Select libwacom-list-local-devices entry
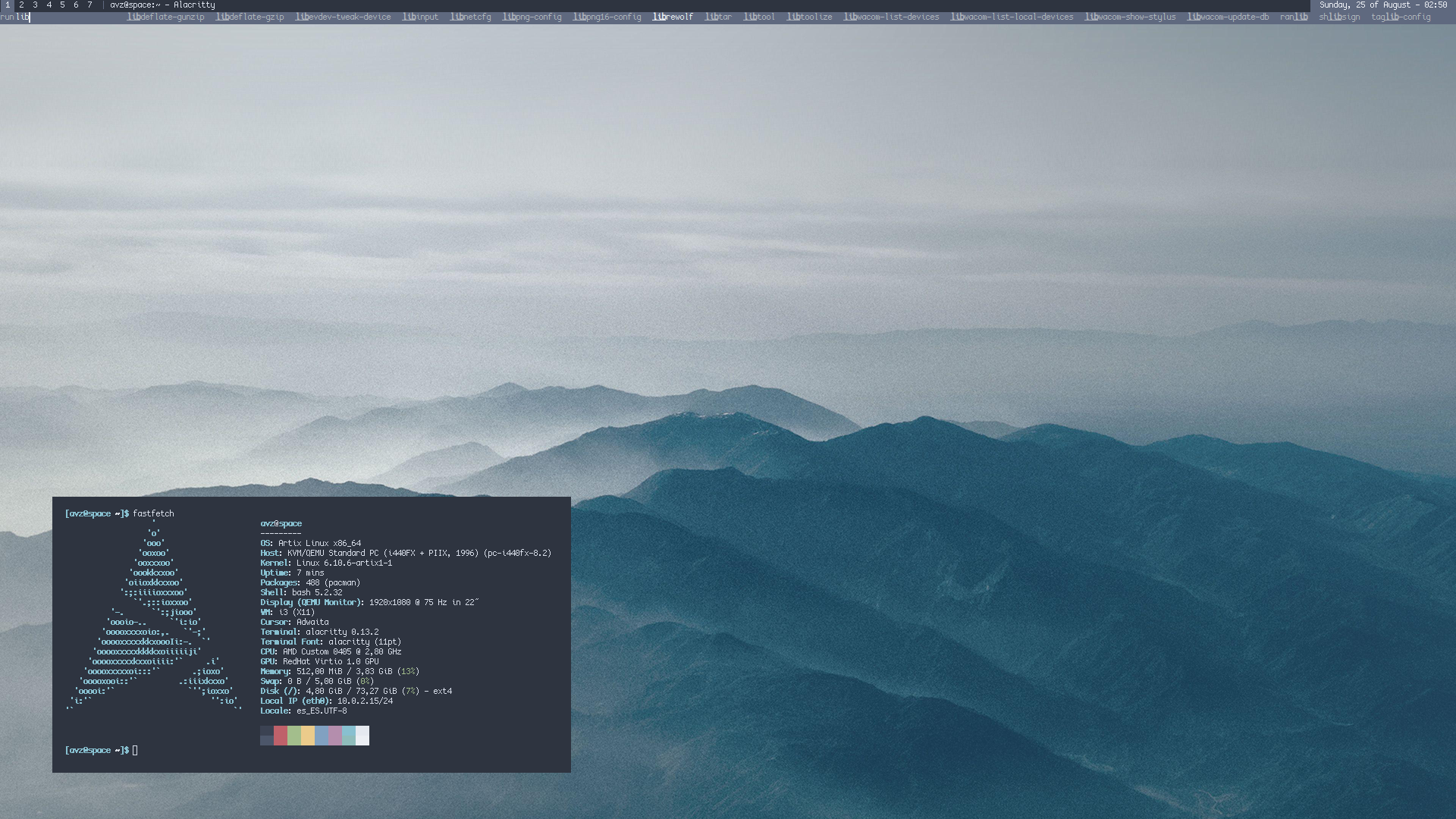 point(1012,17)
